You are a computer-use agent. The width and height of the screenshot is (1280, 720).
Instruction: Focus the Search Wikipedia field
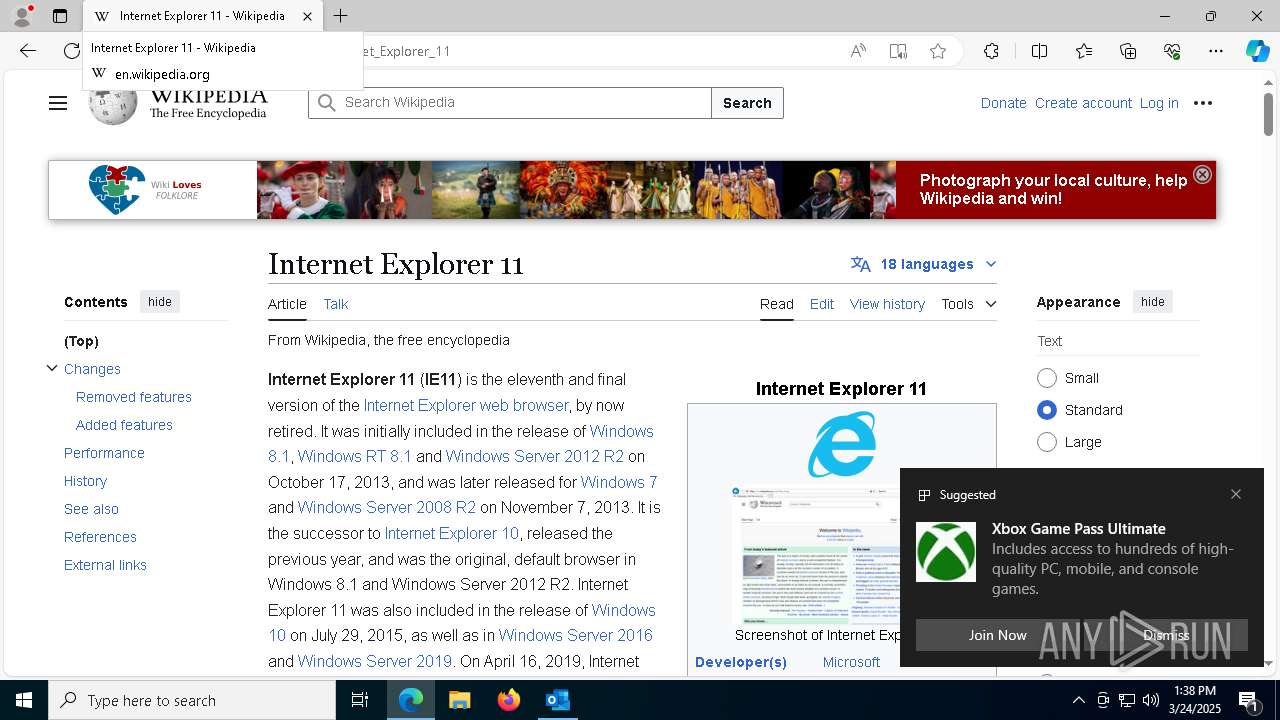(x=510, y=103)
